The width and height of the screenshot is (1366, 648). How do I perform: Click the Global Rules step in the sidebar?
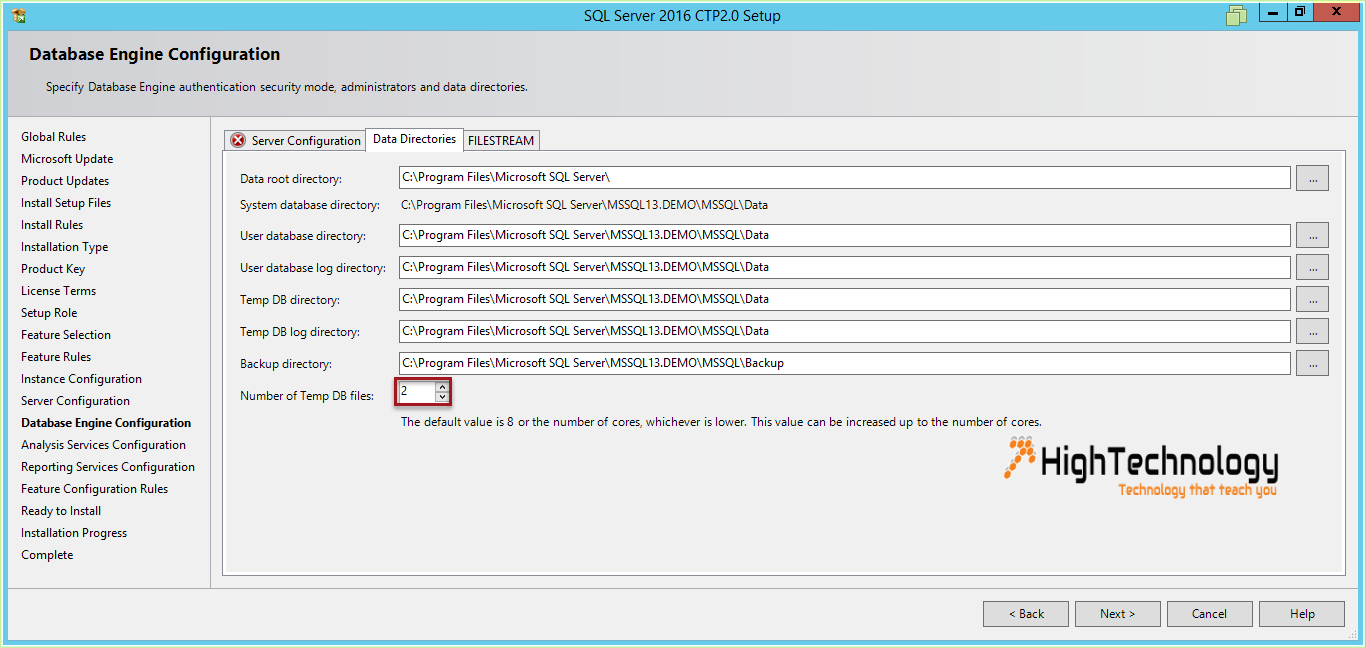(54, 137)
